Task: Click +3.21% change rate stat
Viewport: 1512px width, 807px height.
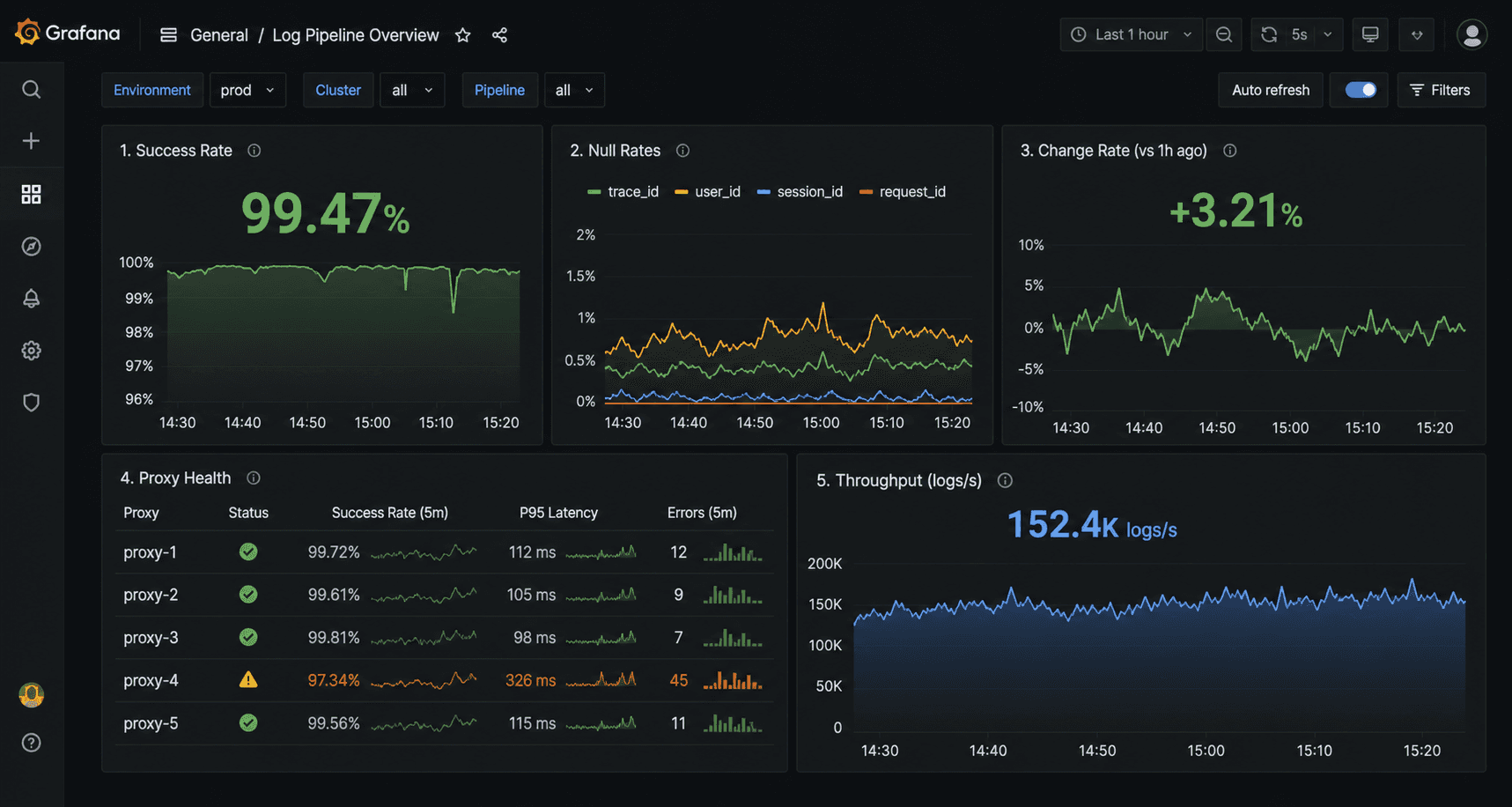Action: 1235,211
